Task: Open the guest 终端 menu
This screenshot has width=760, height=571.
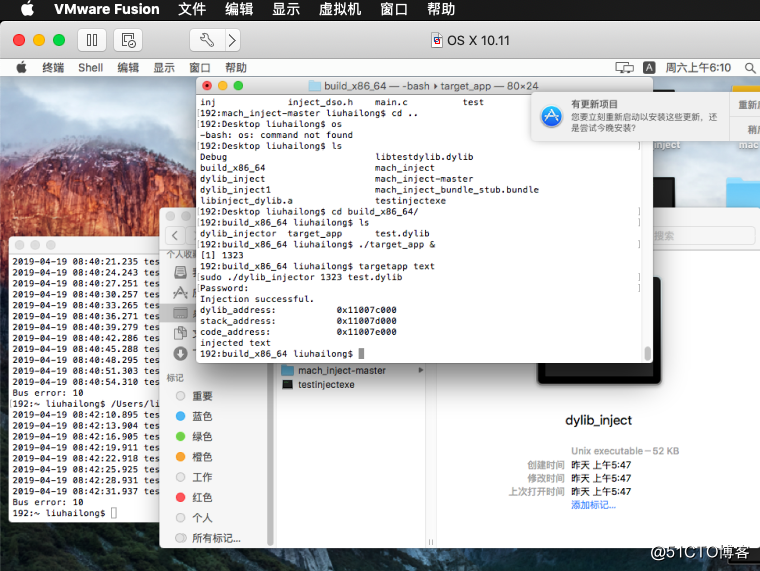Action: [53, 67]
